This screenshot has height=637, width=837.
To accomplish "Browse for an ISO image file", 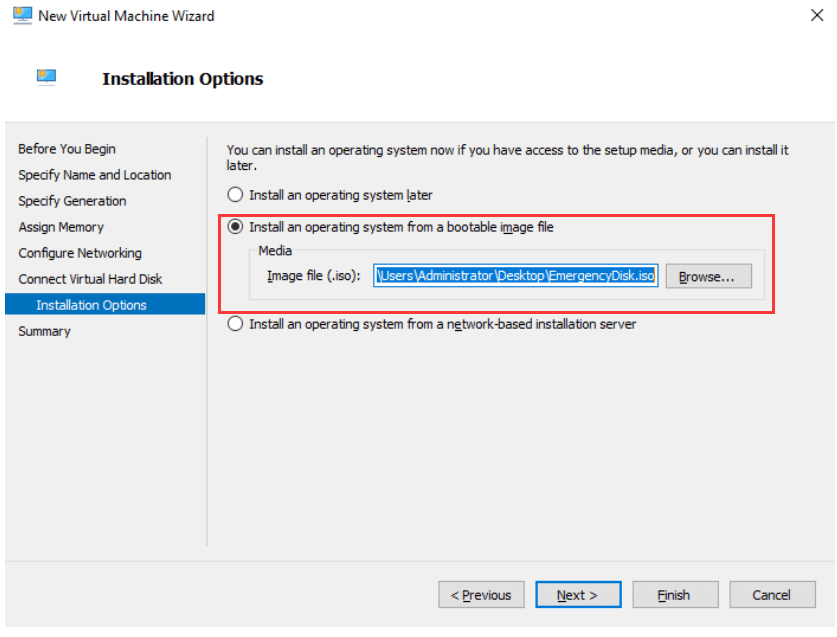I will [707, 276].
